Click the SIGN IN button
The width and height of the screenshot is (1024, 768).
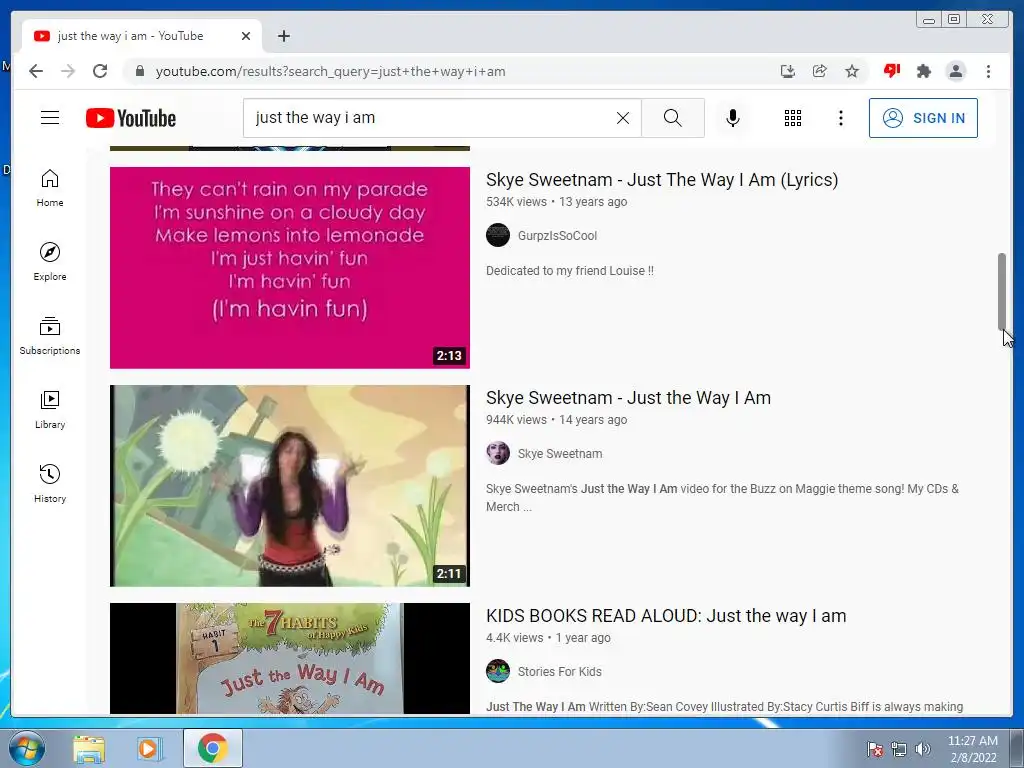tap(923, 118)
